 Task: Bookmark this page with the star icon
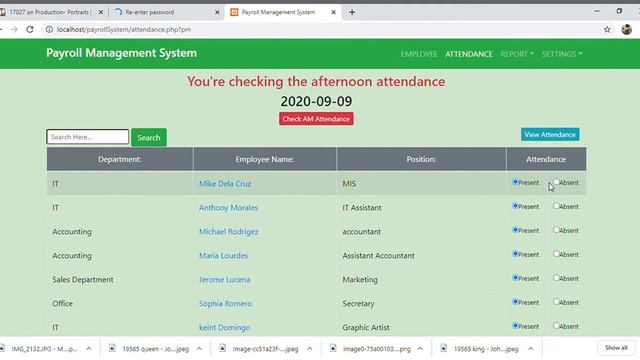[x=607, y=29]
